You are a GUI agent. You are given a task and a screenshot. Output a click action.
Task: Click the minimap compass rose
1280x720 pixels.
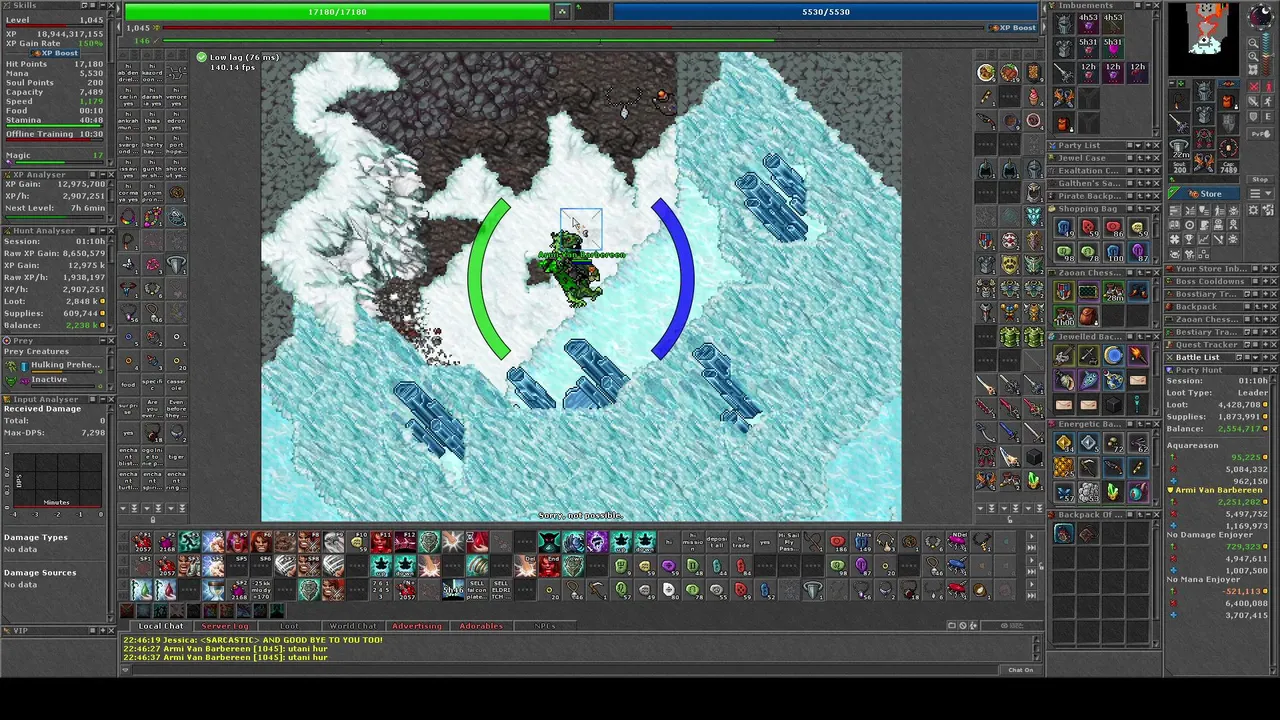click(1261, 17)
